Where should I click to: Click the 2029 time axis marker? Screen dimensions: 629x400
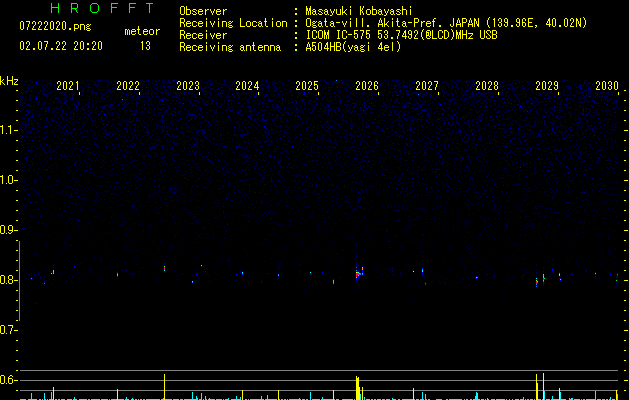(x=547, y=86)
